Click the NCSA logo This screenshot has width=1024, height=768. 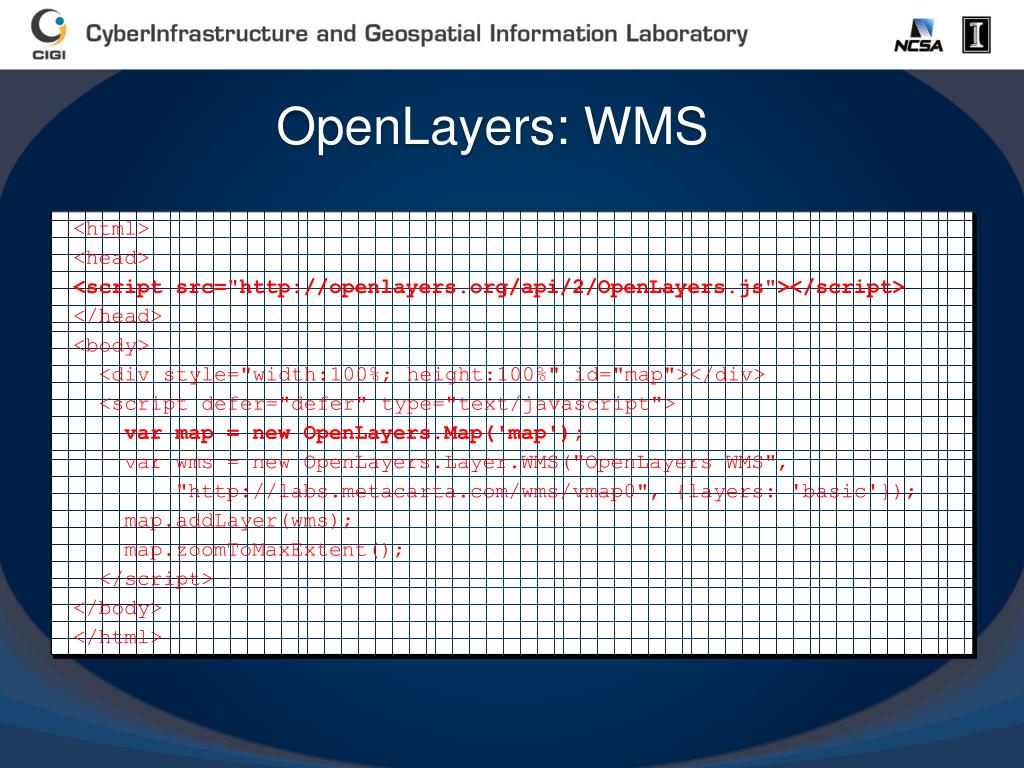(918, 36)
